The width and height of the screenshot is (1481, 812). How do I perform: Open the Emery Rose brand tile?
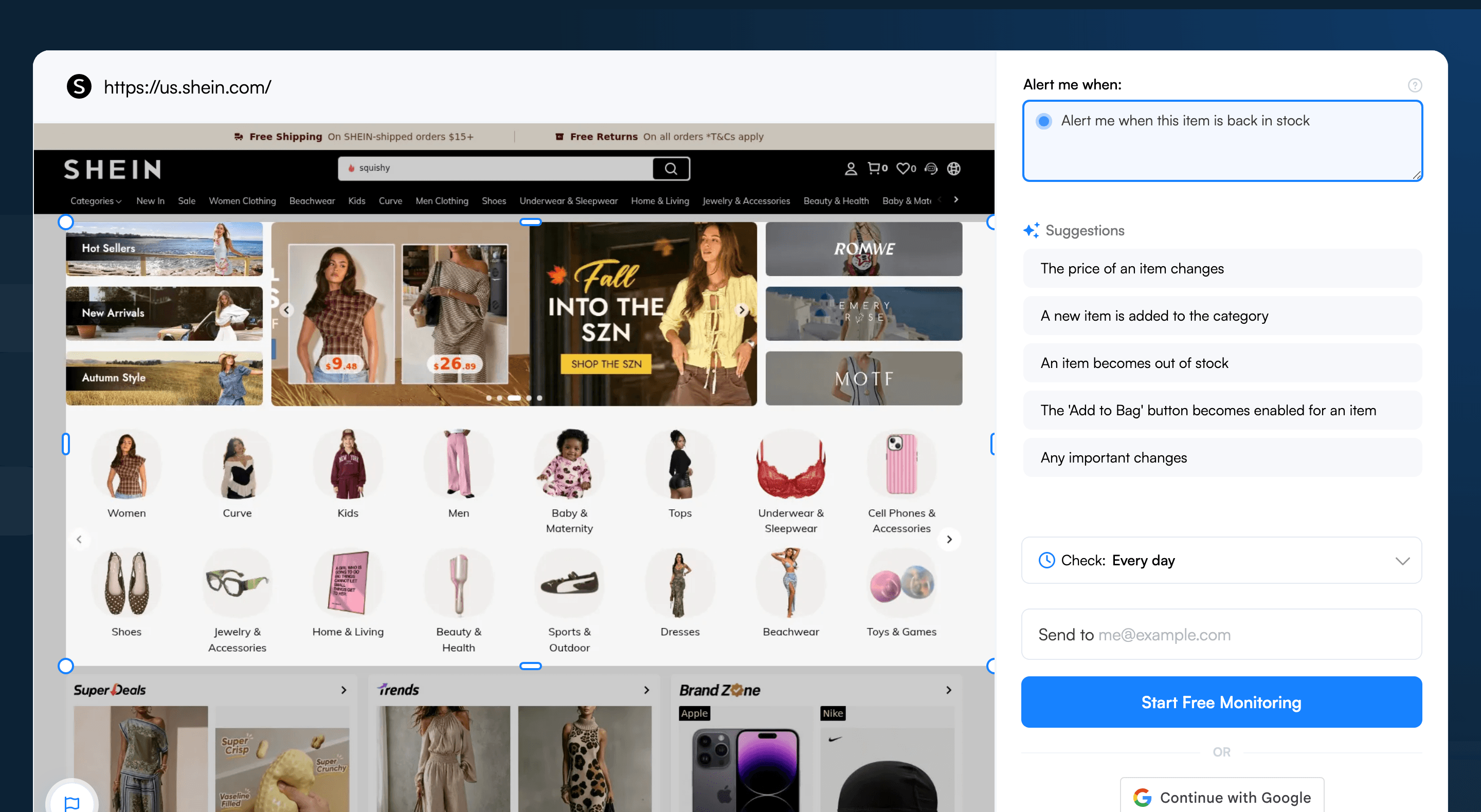[863, 314]
